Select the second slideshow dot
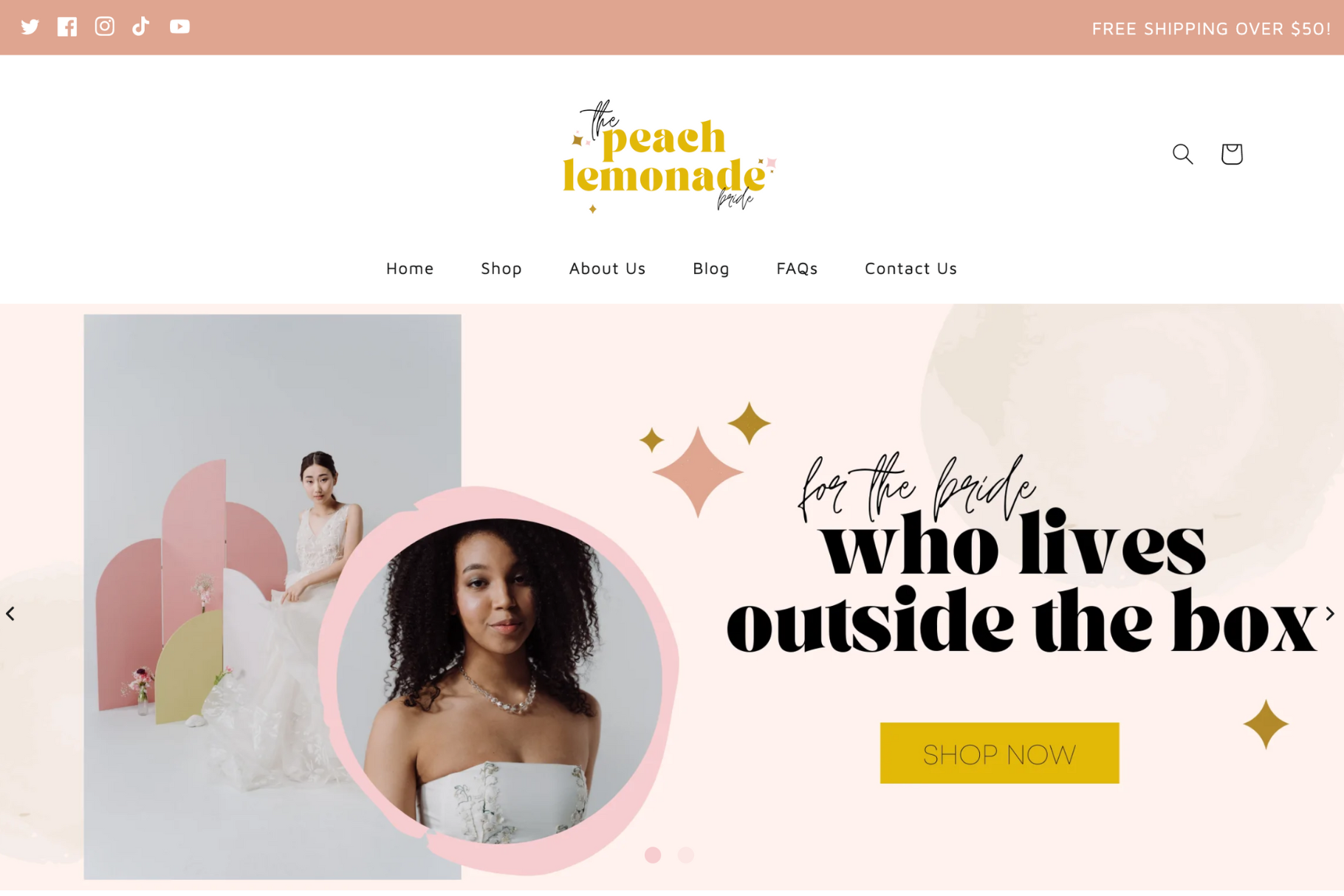The width and height of the screenshot is (1344, 896). [686, 855]
